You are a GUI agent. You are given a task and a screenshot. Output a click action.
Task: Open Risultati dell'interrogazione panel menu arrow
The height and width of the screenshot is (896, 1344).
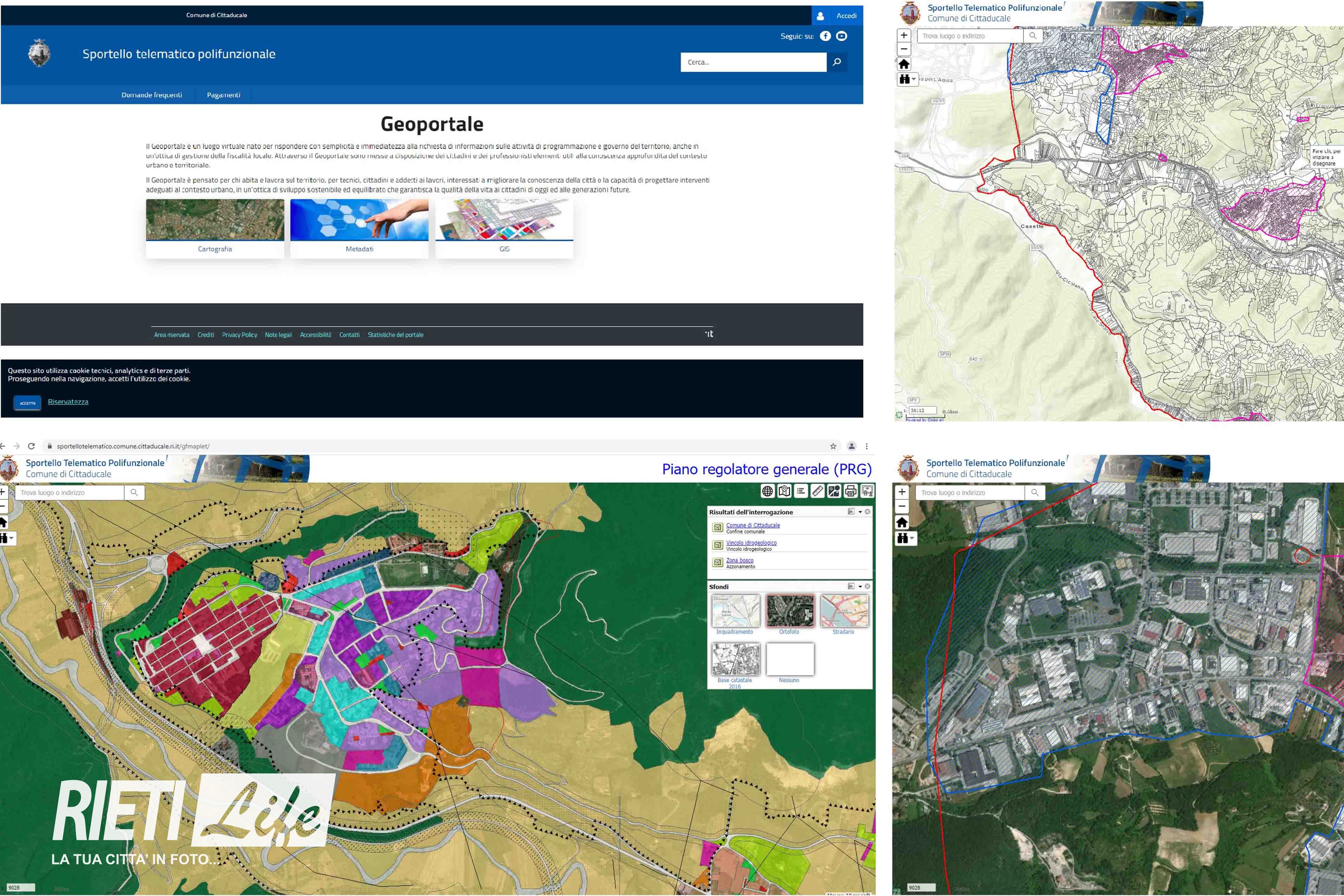860,512
